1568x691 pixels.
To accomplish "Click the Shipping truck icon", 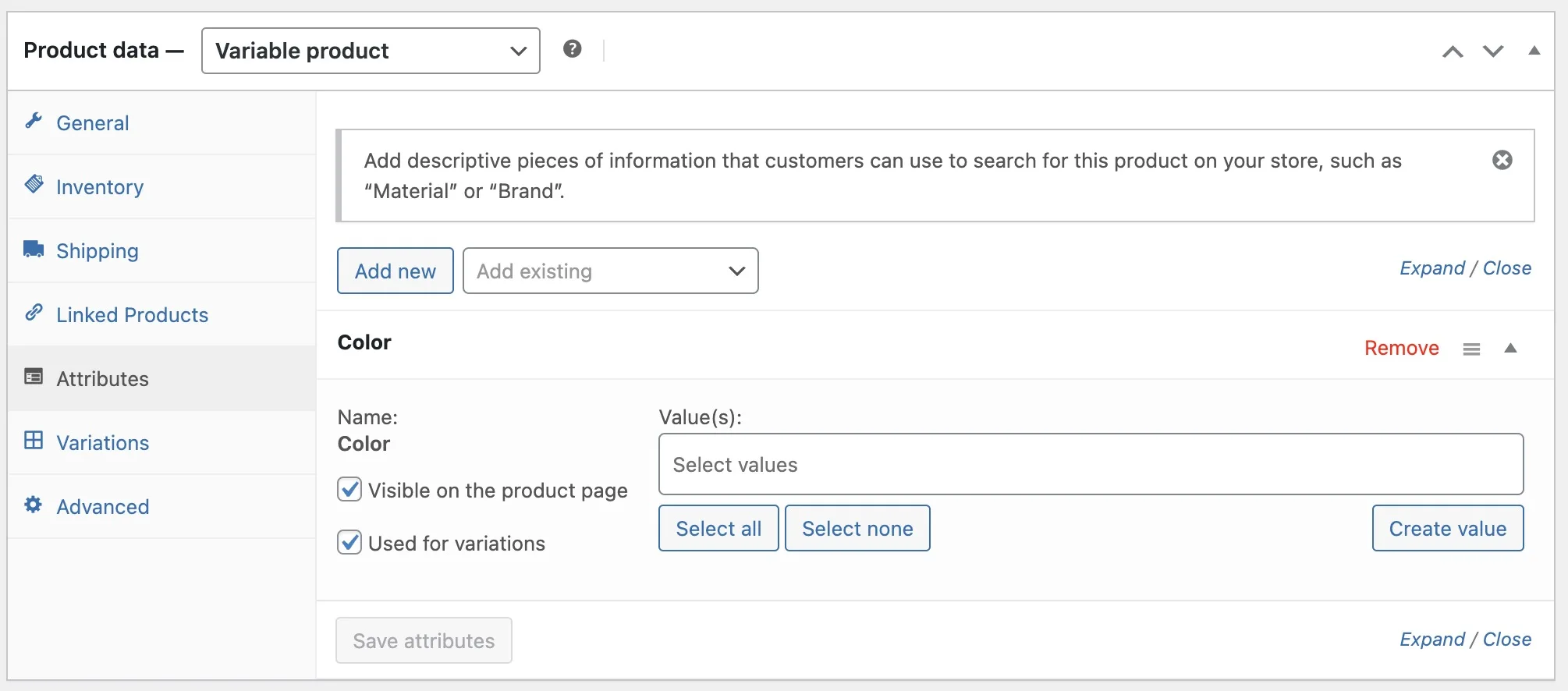I will click(34, 249).
